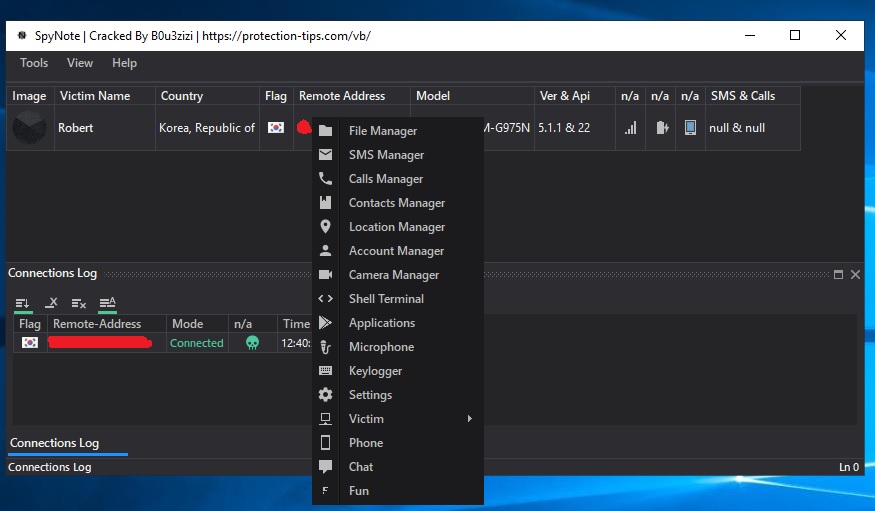
Task: Minimize the SpyNote window
Action: click(750, 35)
